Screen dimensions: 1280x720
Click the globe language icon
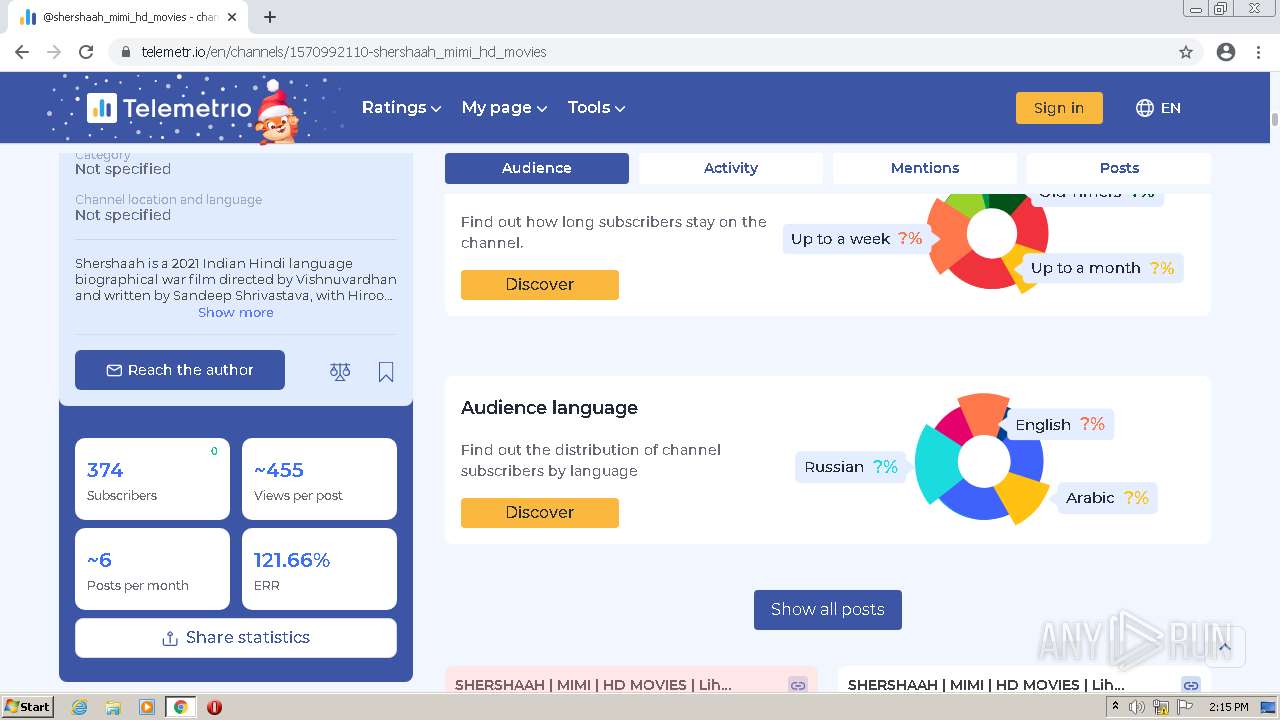[1145, 108]
